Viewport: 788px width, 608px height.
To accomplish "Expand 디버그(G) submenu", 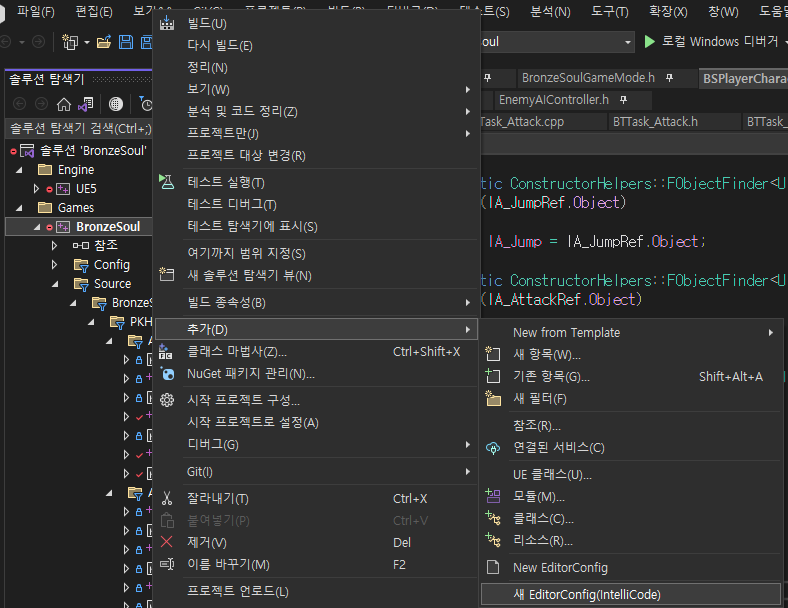I will (x=467, y=445).
